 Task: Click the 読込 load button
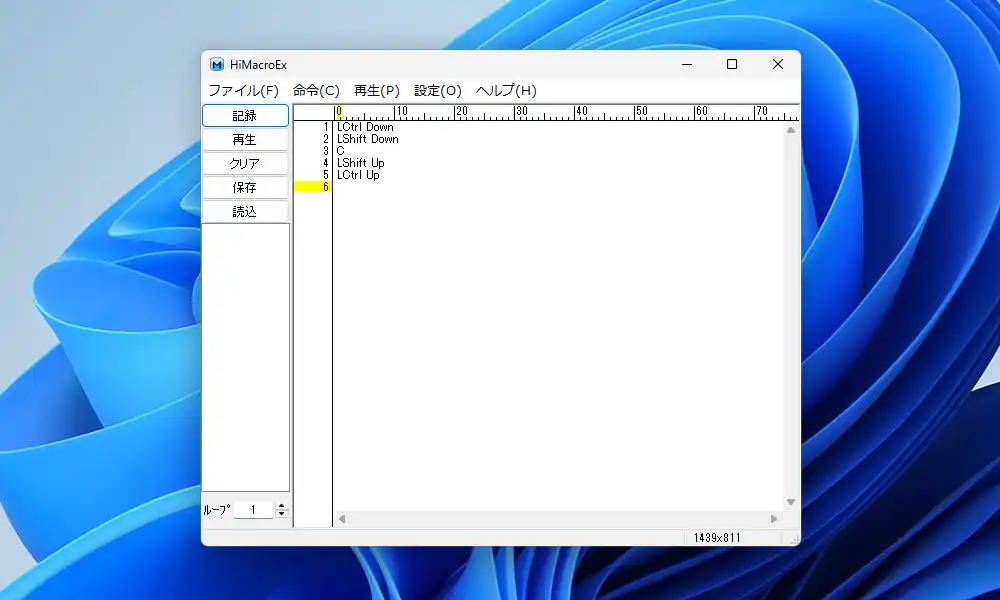pyautogui.click(x=245, y=212)
